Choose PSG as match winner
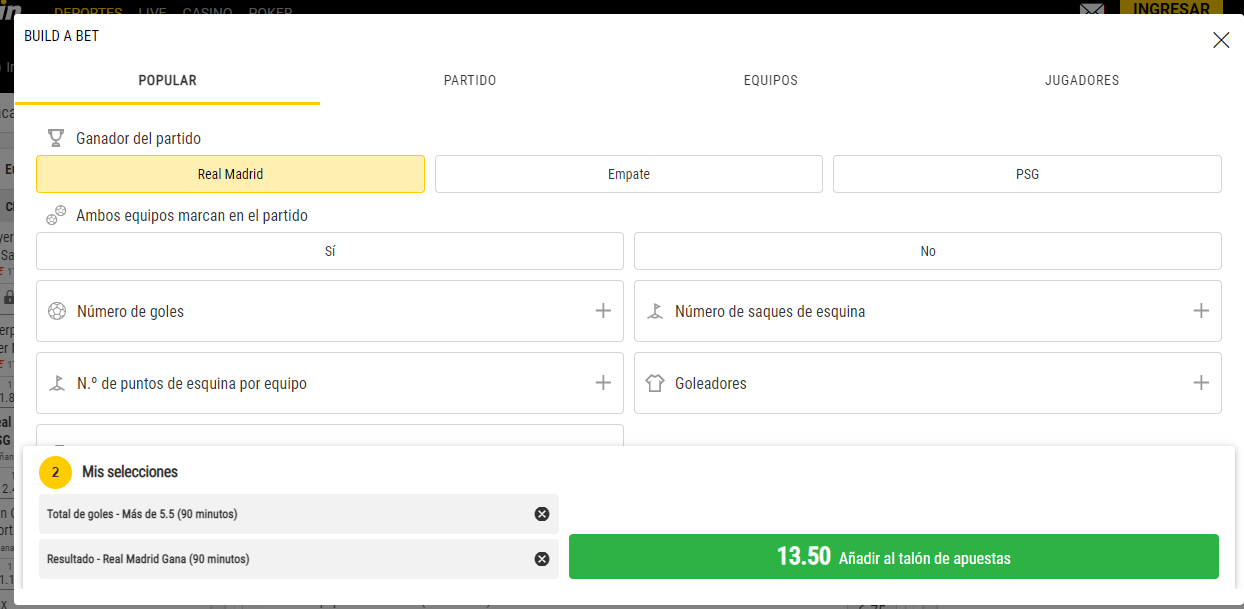The image size is (1244, 609). pyautogui.click(x=1027, y=174)
